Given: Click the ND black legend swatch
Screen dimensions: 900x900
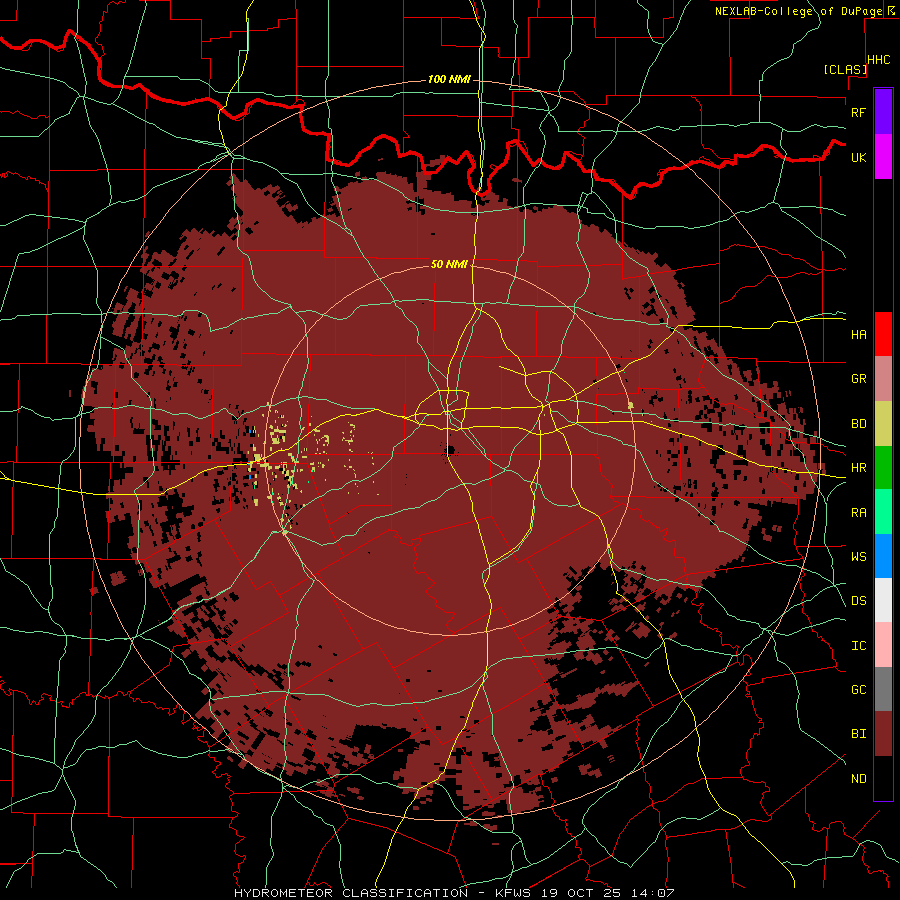Looking at the screenshot, I should pyautogui.click(x=883, y=778).
